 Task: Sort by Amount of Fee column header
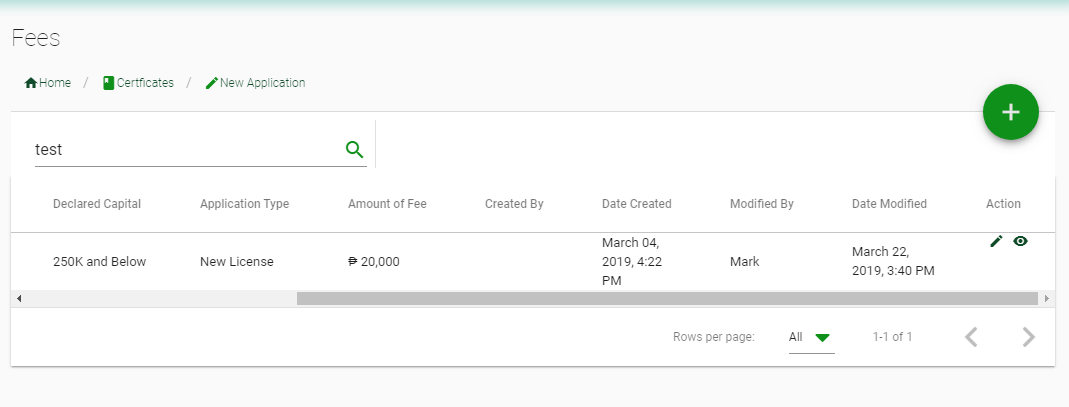[387, 204]
